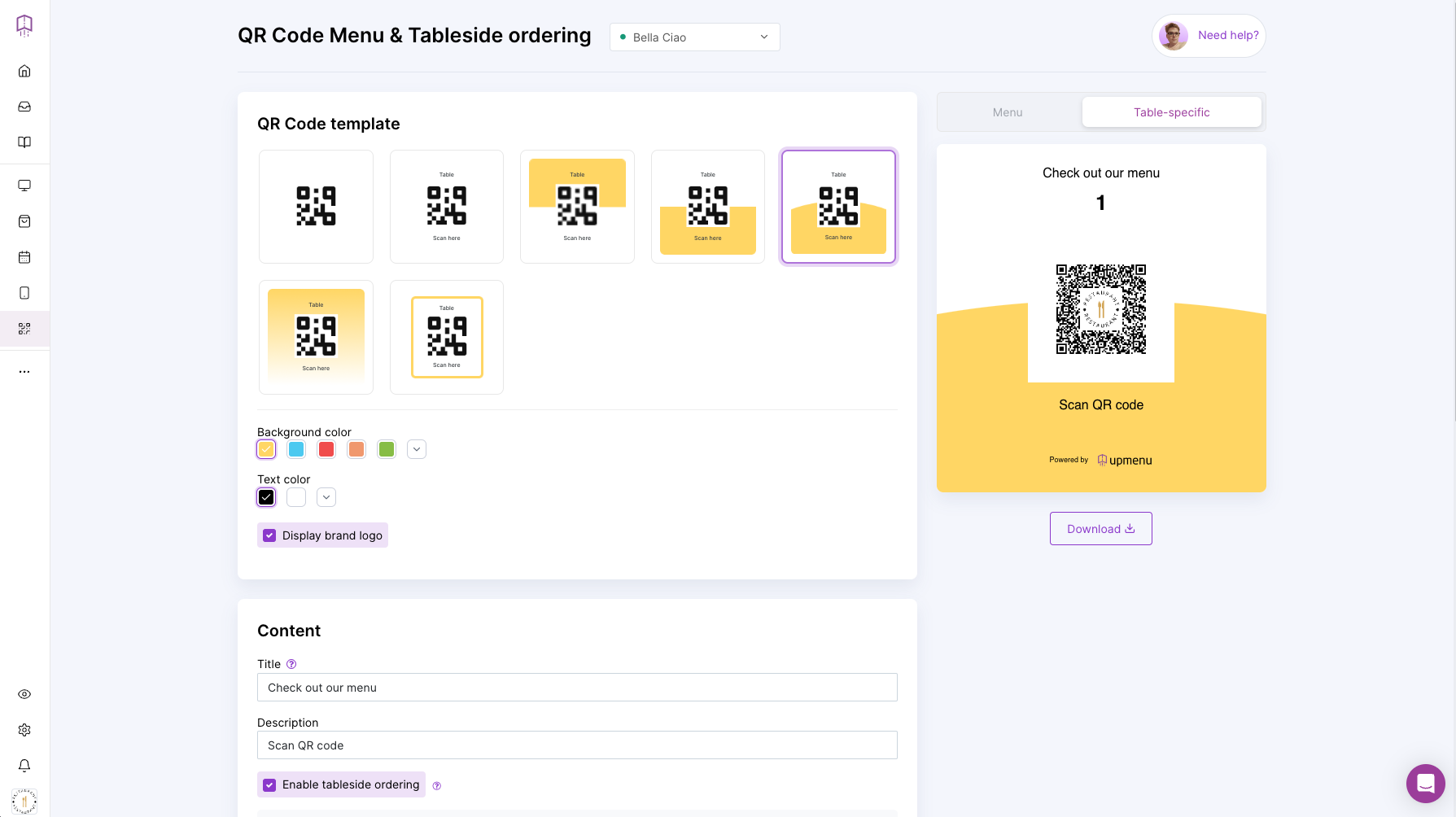Screen dimensions: 1456x817
Task: Click the support agent avatar photo
Action: coord(1173,36)
